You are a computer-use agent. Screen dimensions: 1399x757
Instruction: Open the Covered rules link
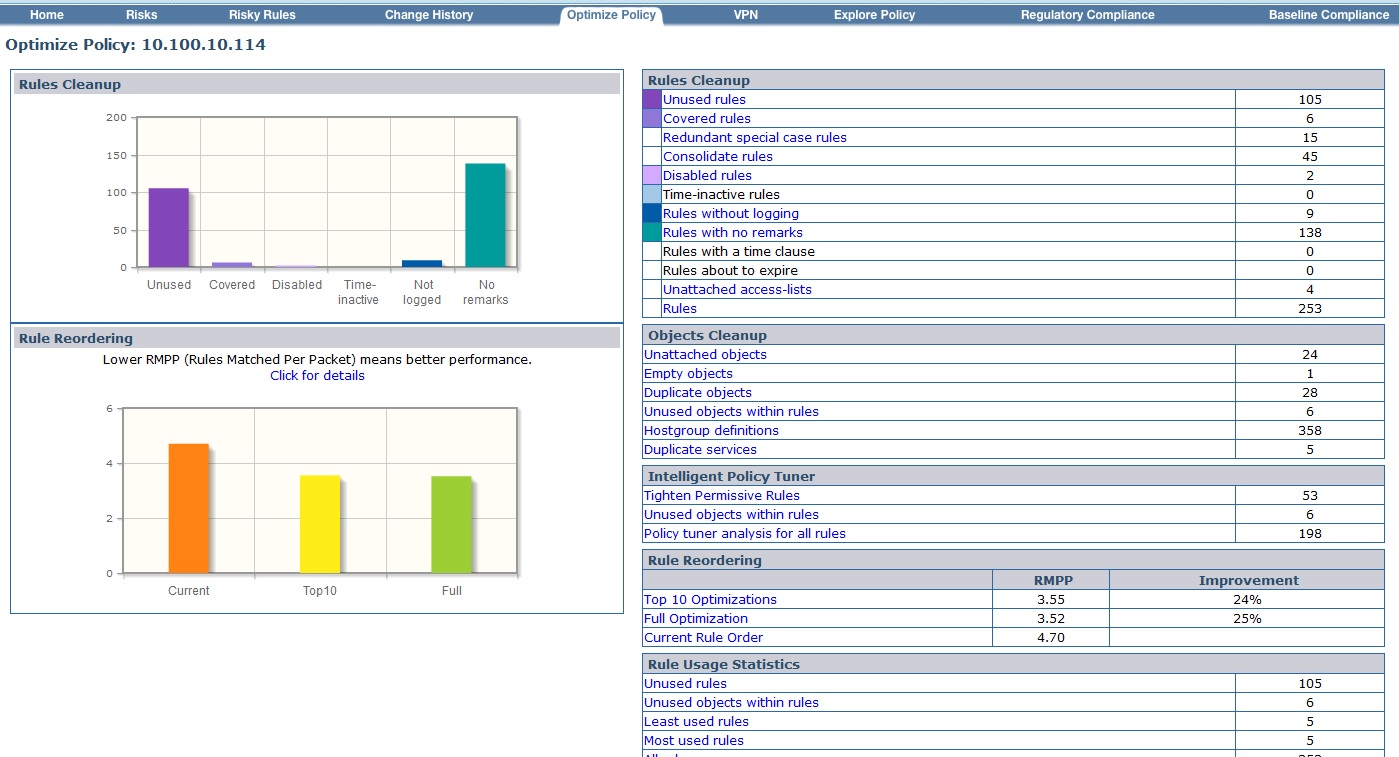(x=706, y=118)
